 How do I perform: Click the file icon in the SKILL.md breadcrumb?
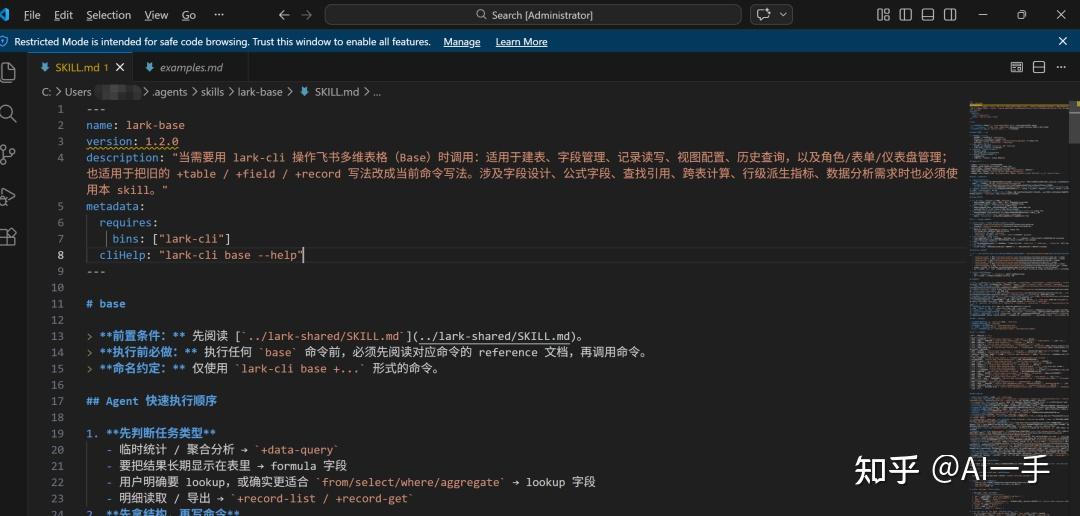coord(305,92)
